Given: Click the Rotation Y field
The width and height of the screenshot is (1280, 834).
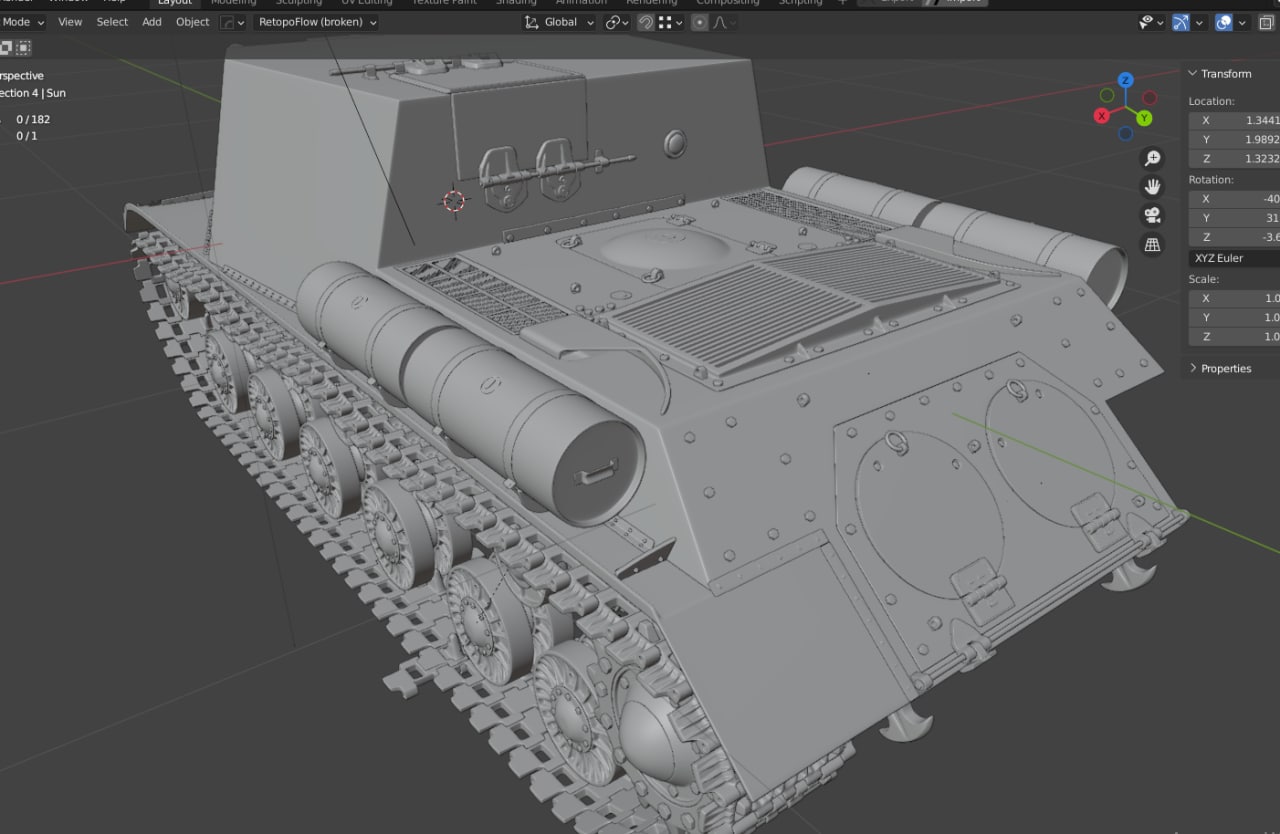Looking at the screenshot, I should (x=1234, y=217).
